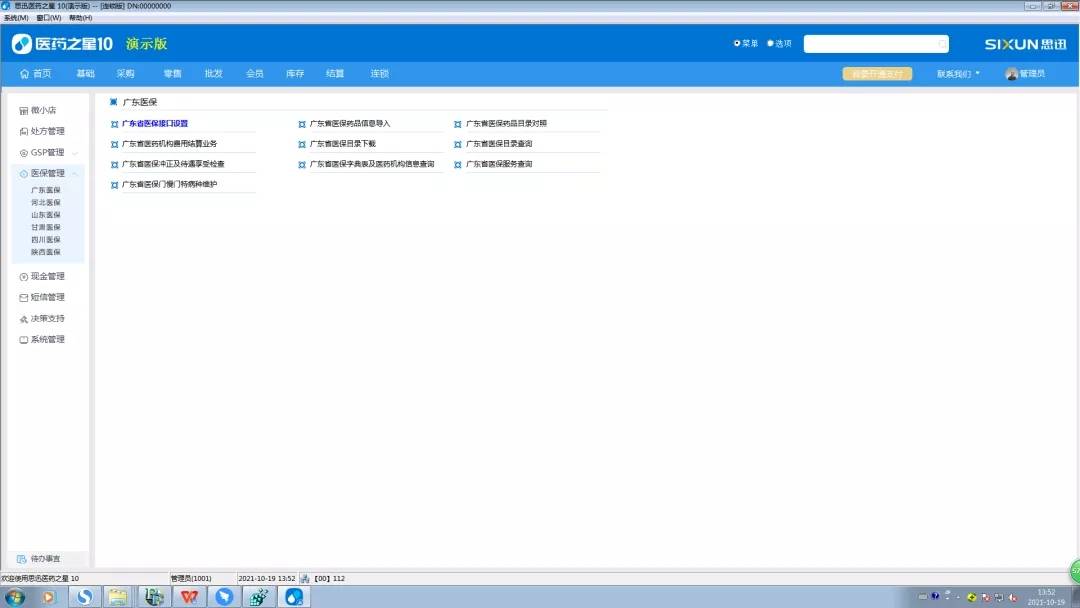Viewport: 1080px width, 608px height.
Task: Open the 会员 navigation tab
Action: 255,74
